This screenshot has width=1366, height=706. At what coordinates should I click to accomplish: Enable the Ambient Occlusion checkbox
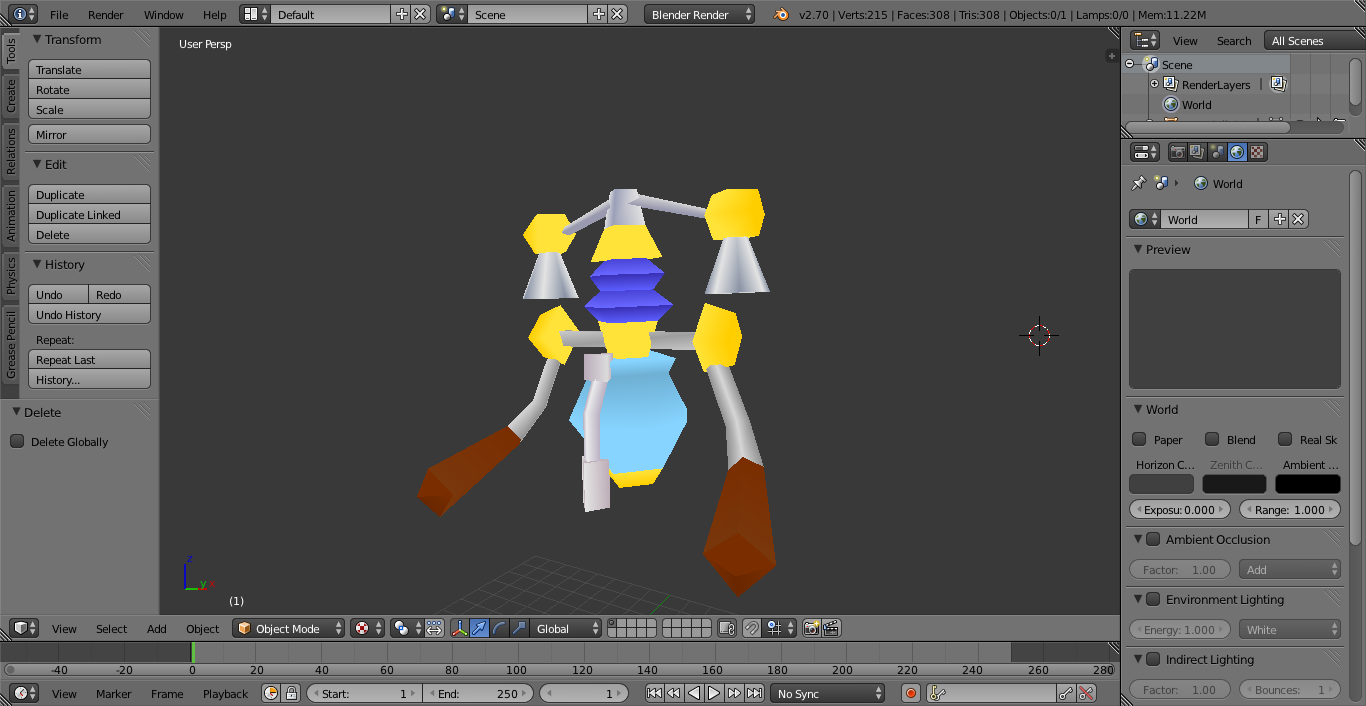(x=1153, y=540)
